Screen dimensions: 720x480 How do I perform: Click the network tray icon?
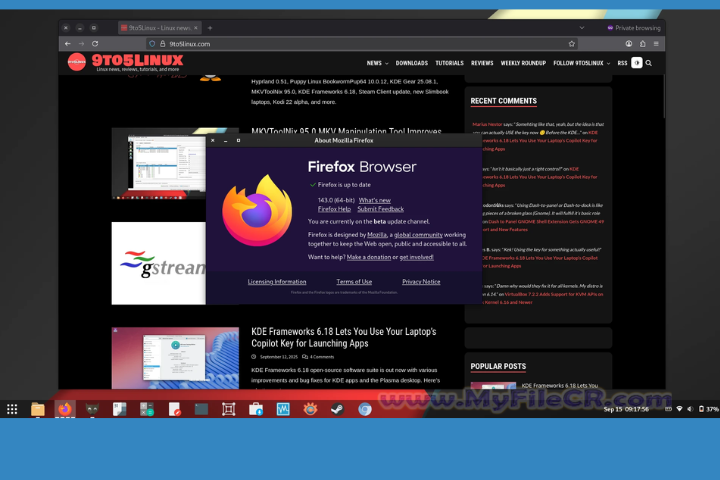[x=679, y=409]
